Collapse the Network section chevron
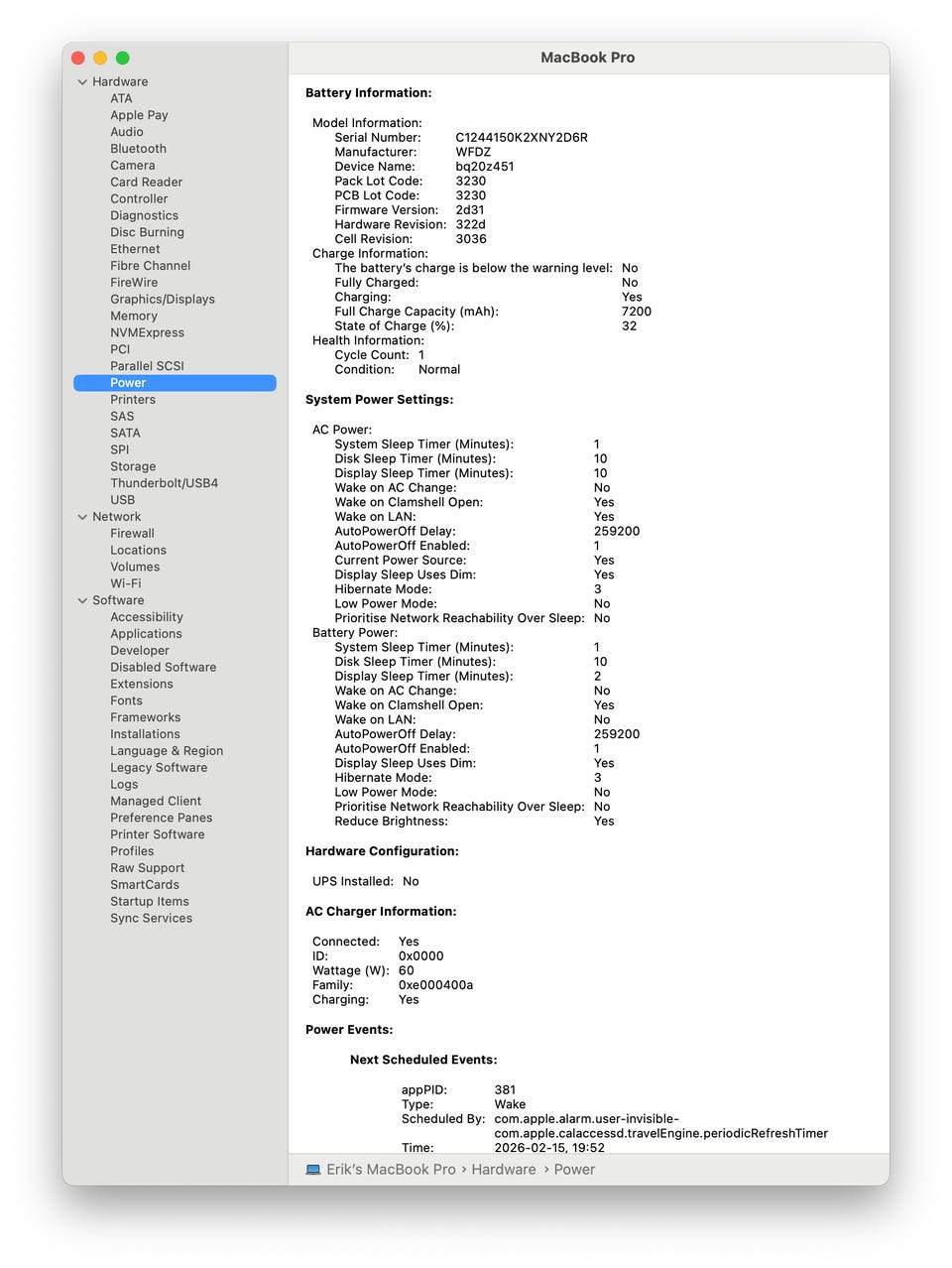 pyautogui.click(x=82, y=517)
